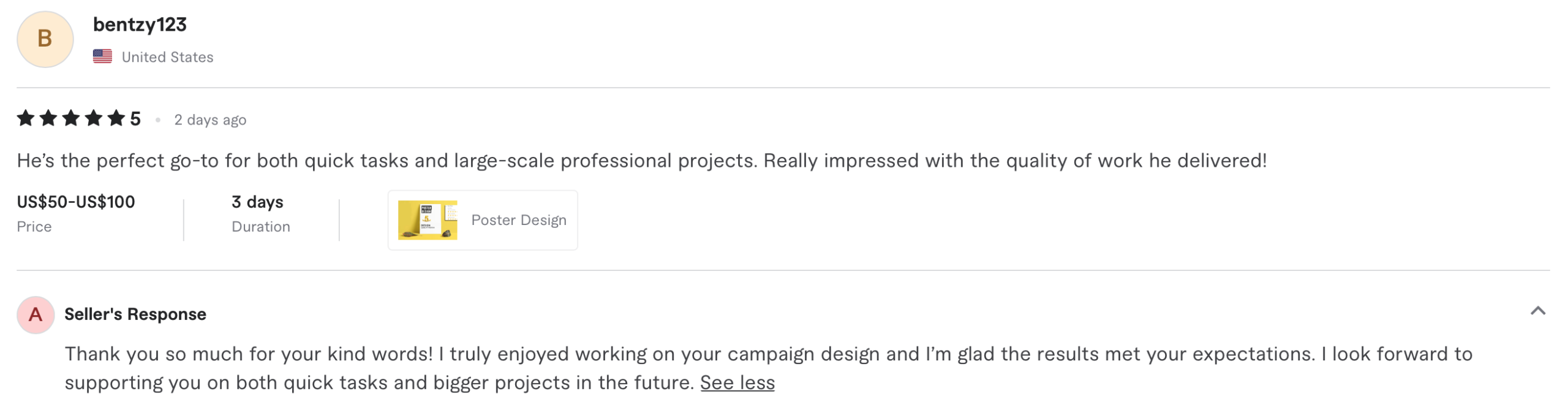Click the rating number 5

tap(138, 118)
